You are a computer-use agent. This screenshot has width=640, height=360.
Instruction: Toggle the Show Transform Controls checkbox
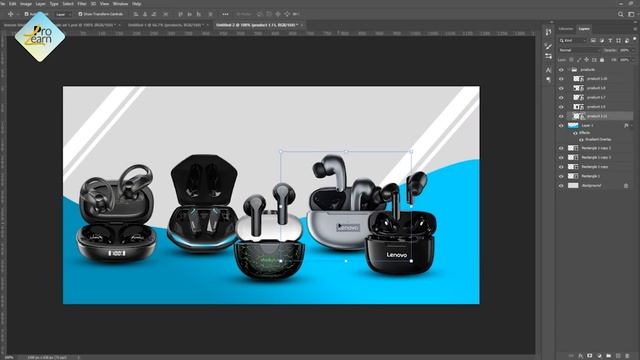(x=80, y=14)
